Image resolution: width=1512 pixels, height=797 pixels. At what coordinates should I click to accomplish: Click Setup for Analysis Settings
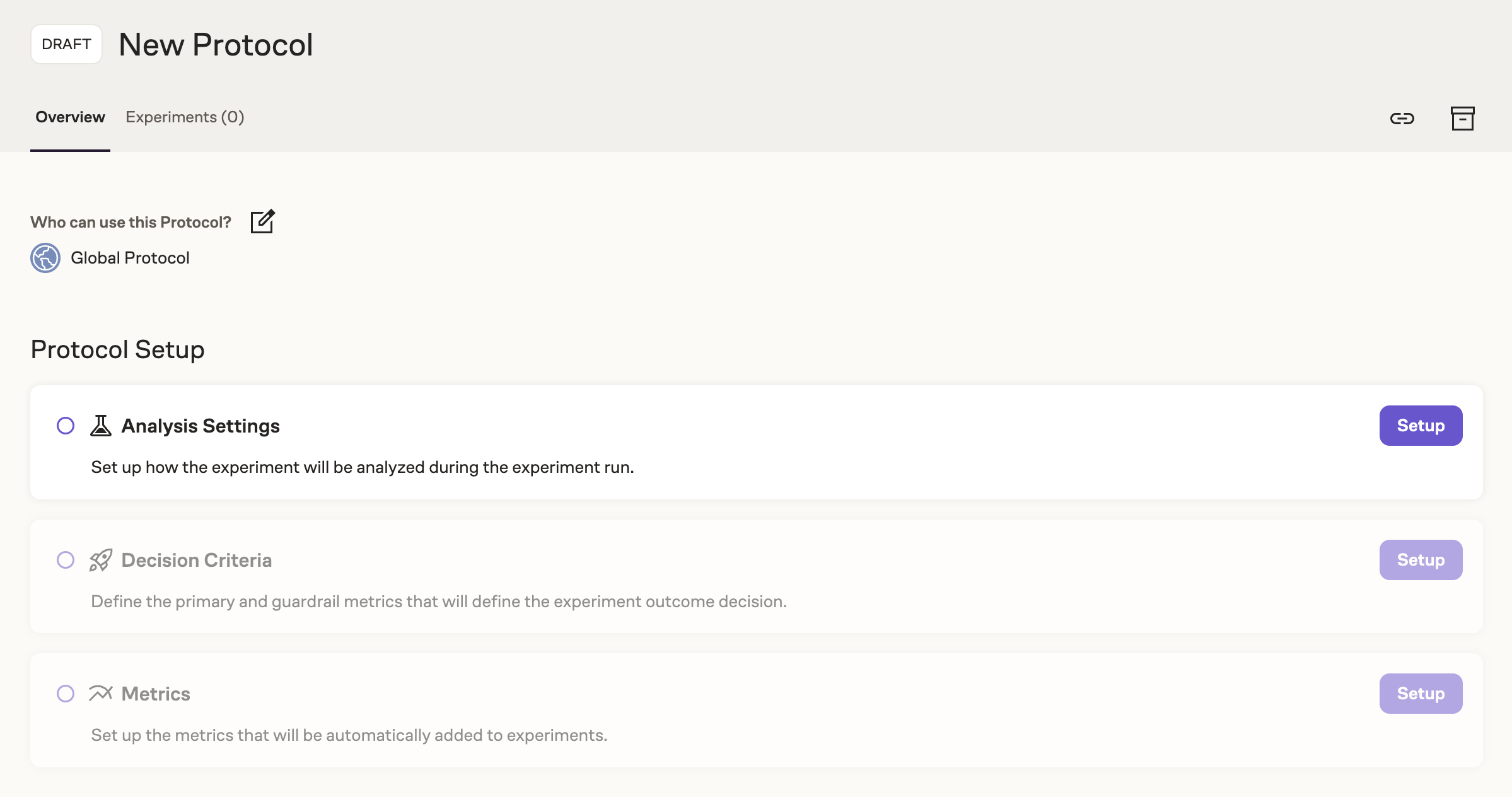pyautogui.click(x=1421, y=425)
